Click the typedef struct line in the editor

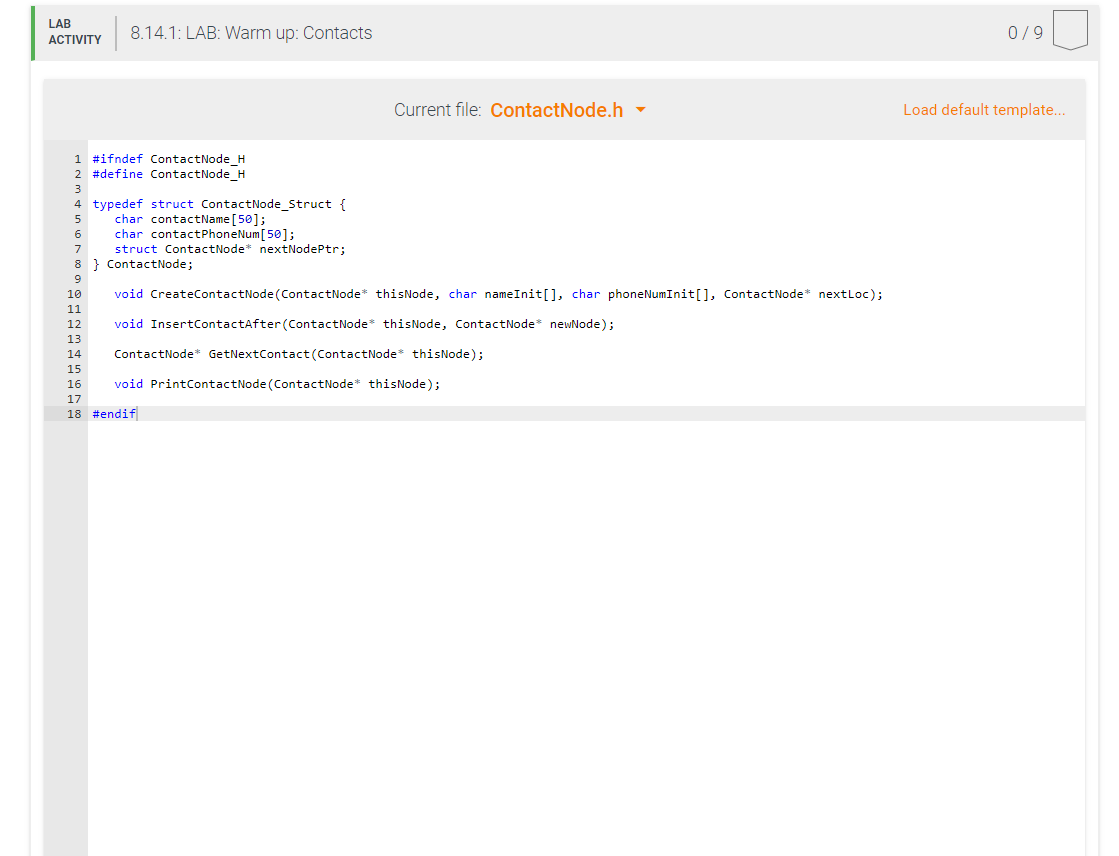(217, 203)
